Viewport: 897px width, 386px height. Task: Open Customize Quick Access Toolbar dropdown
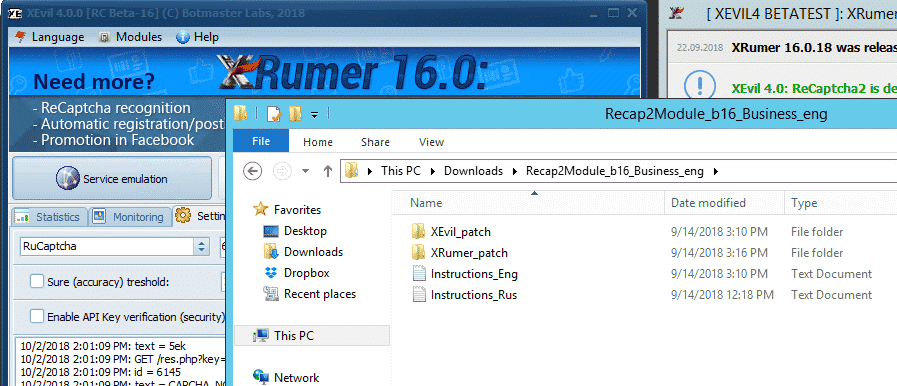tap(314, 115)
